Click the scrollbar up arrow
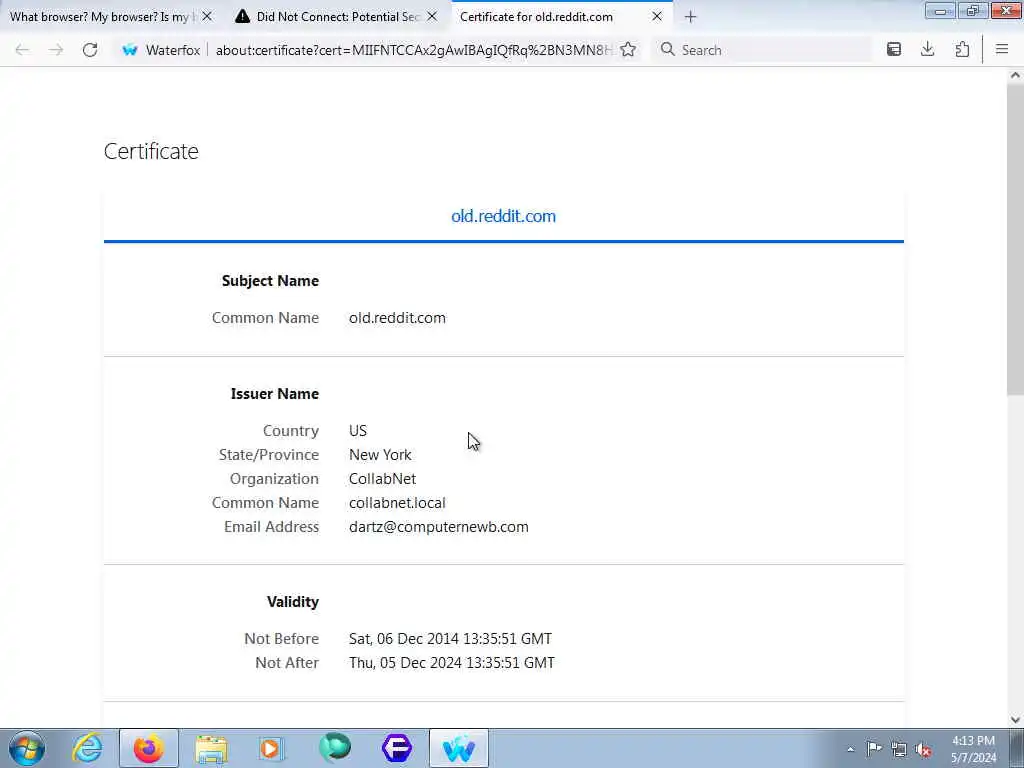Image resolution: width=1024 pixels, height=768 pixels. 1015,76
